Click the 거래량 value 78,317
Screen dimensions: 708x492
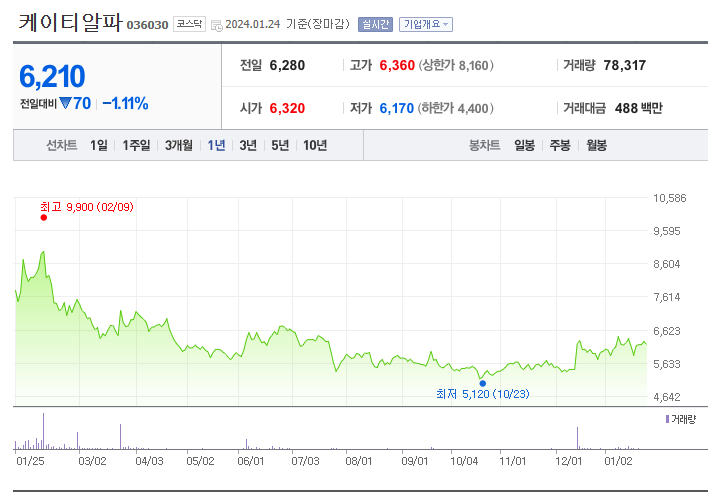tap(625, 65)
